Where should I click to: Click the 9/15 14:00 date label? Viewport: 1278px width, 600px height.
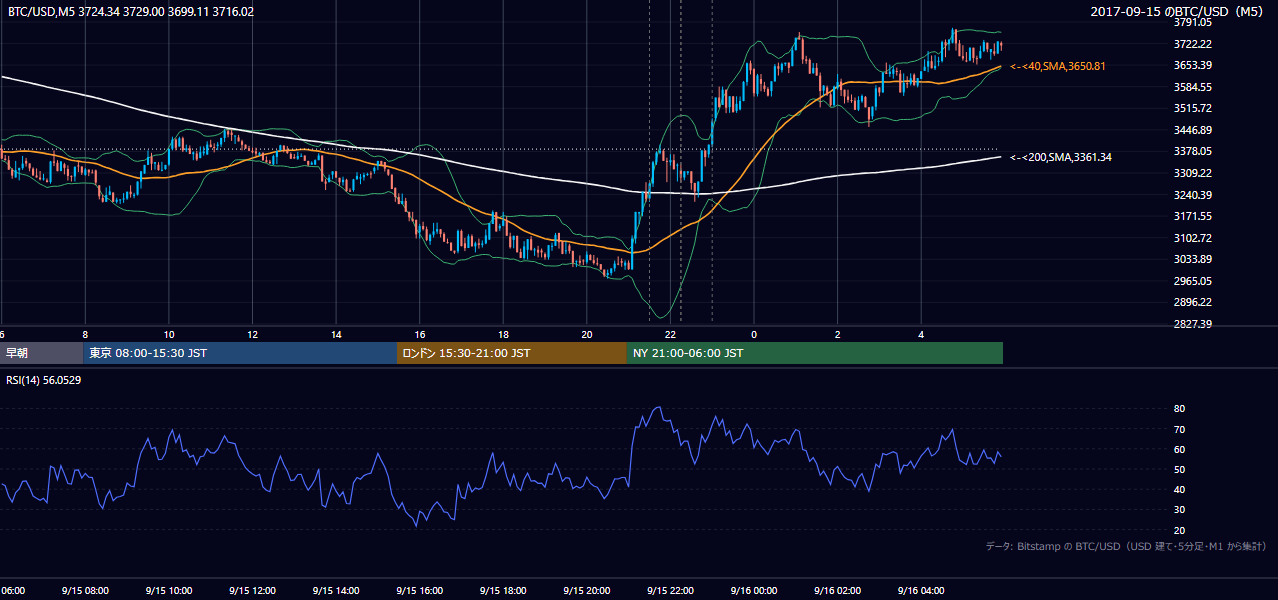(x=335, y=591)
